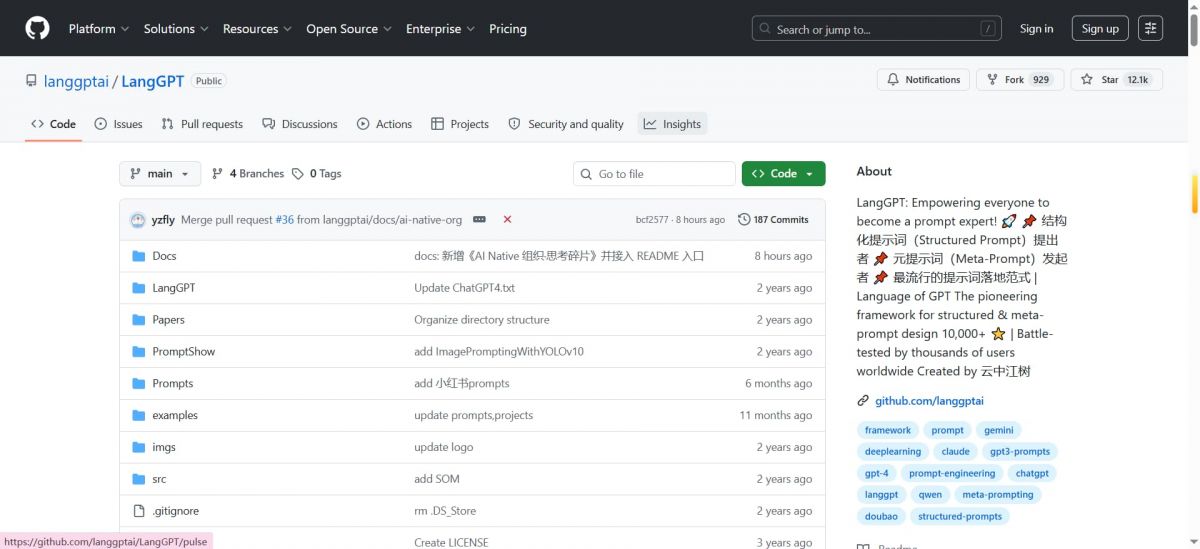Expand the Platform menu

click(x=99, y=29)
